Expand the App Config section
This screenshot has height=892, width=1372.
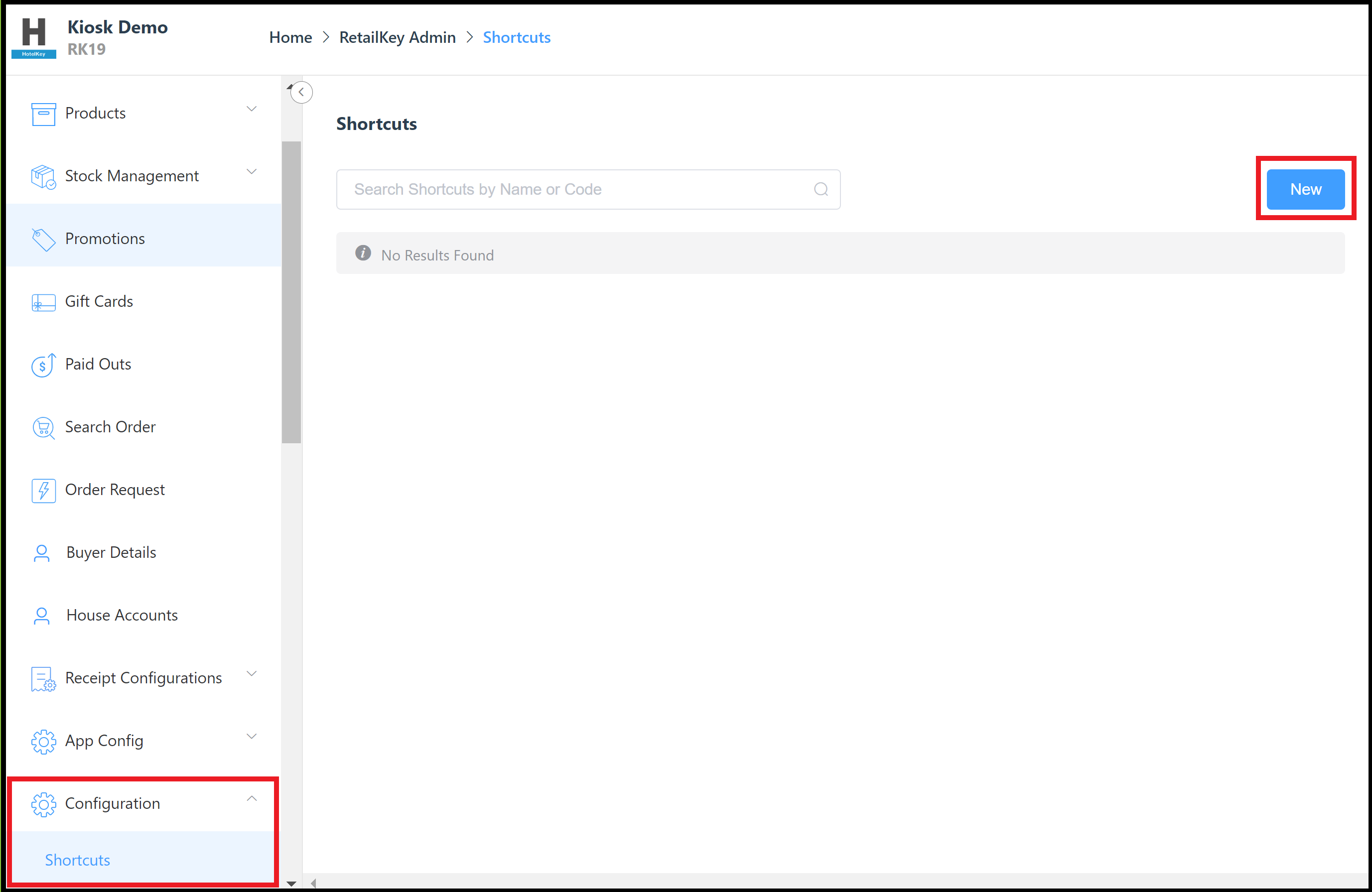point(252,736)
